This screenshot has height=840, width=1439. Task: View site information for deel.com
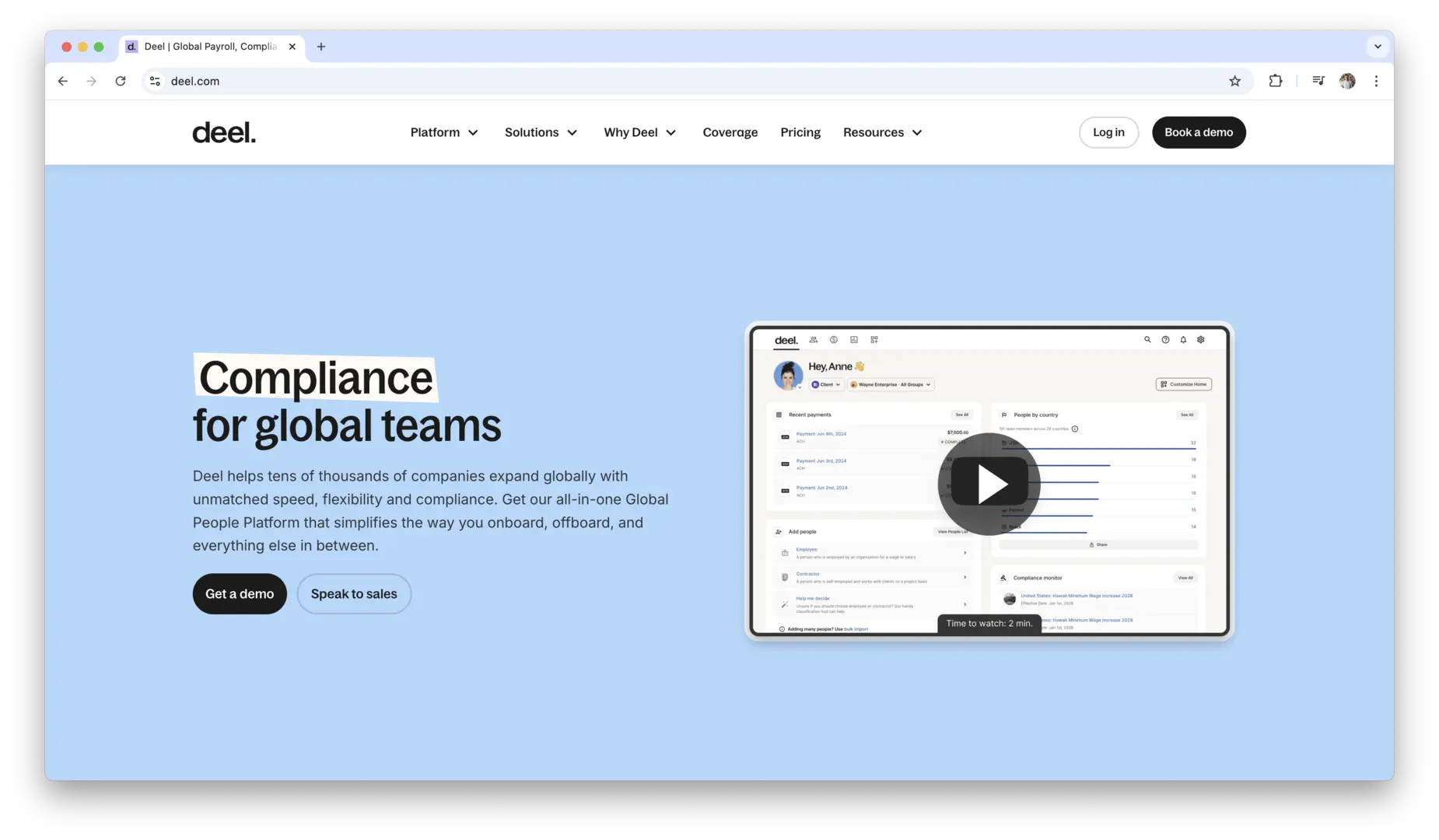[156, 81]
